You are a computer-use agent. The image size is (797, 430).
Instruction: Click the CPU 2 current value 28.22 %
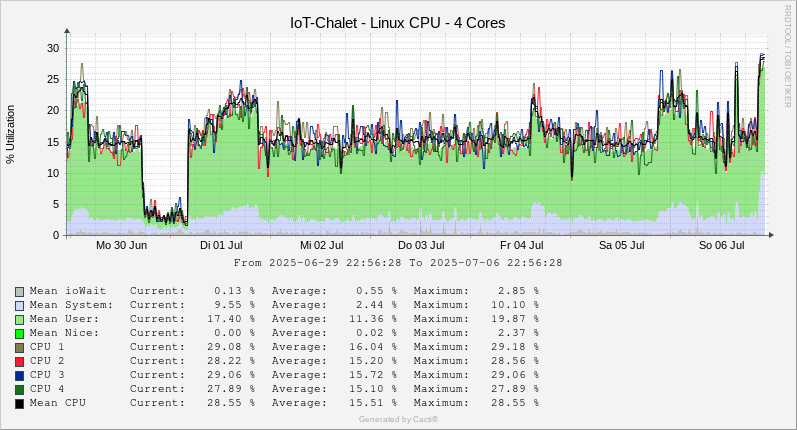[x=231, y=361]
